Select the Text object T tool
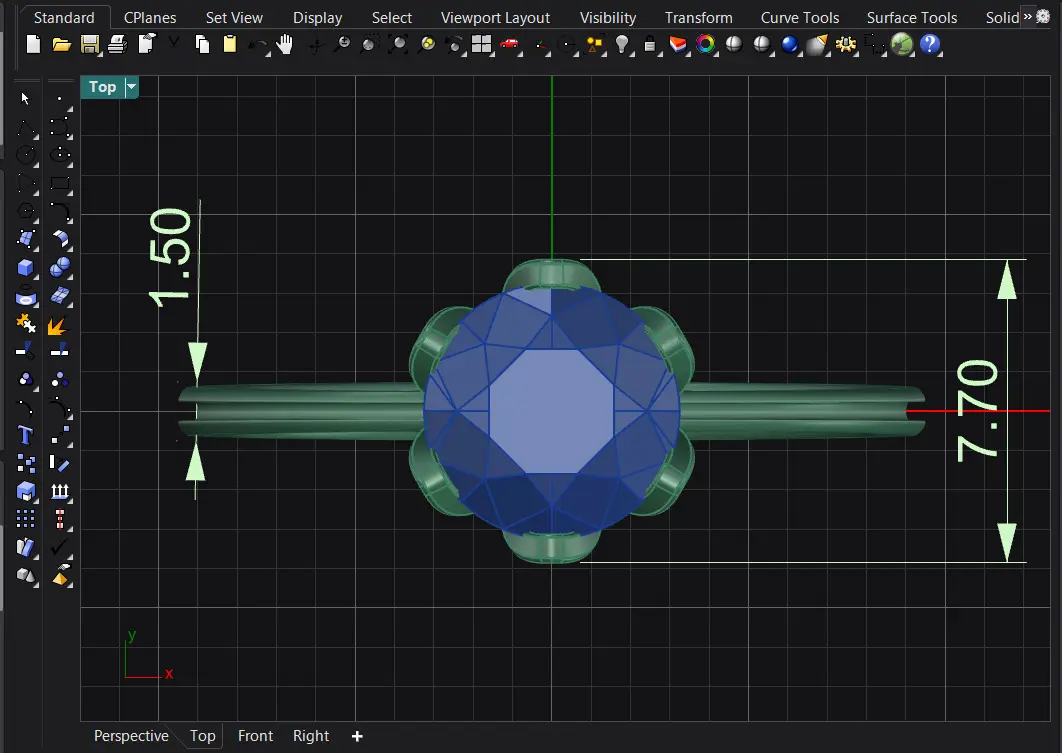The height and width of the screenshot is (753, 1062). (x=26, y=435)
